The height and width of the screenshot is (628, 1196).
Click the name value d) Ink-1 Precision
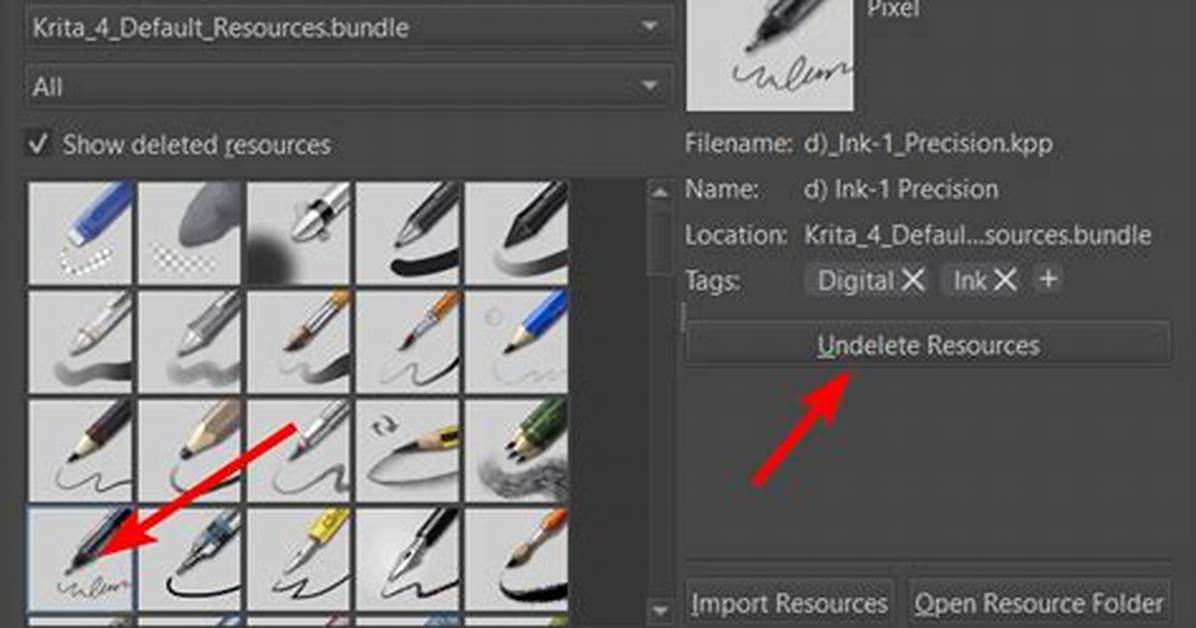(901, 189)
